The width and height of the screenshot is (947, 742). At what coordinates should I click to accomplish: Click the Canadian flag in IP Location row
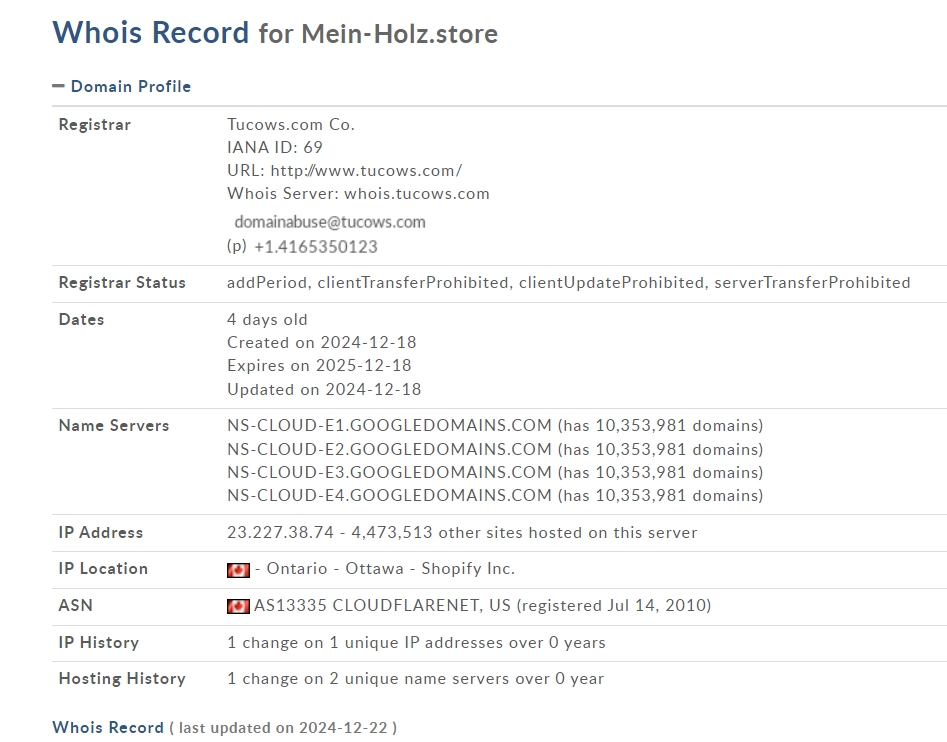238,569
